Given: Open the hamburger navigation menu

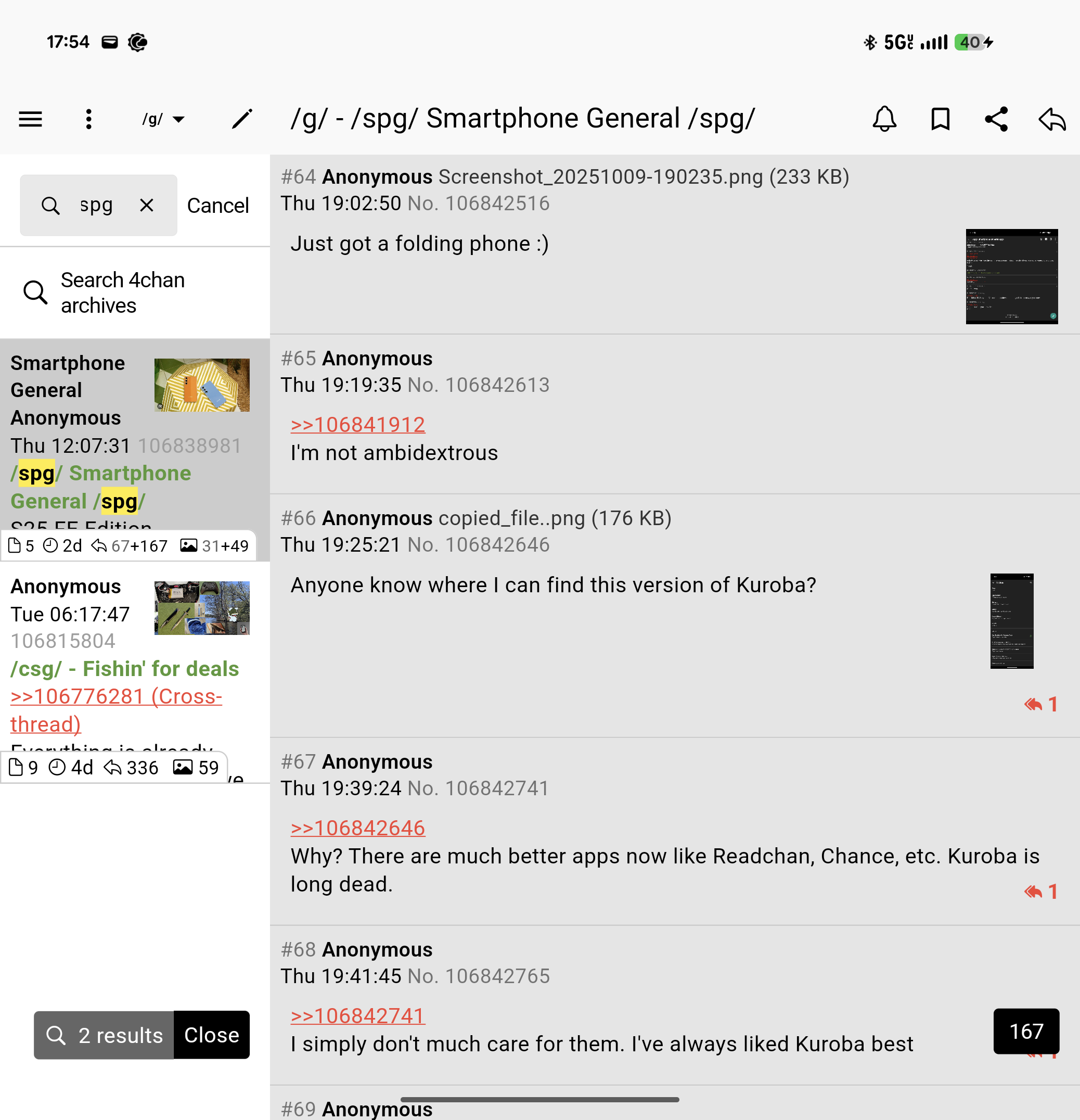Looking at the screenshot, I should [x=30, y=119].
